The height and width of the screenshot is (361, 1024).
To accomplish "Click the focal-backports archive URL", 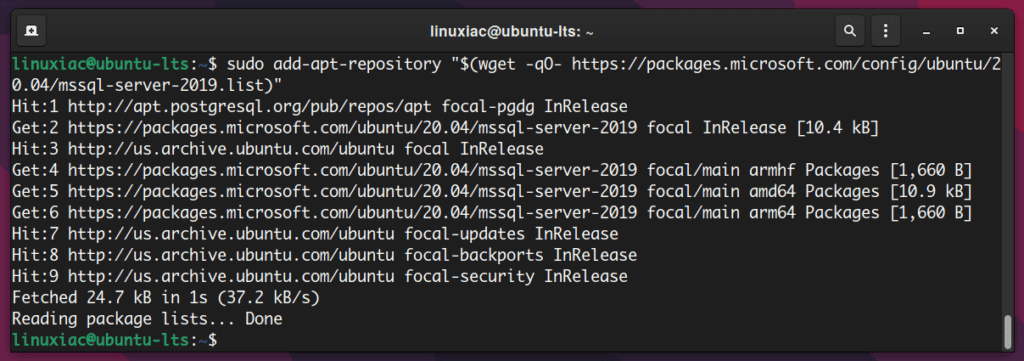I will point(231,256).
